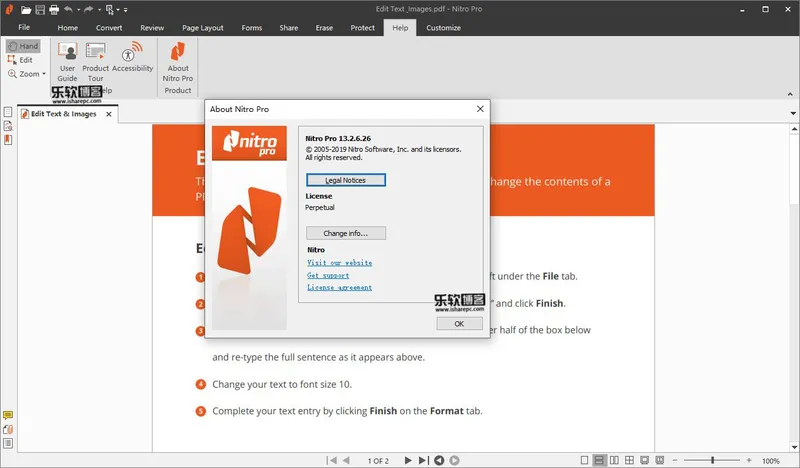This screenshot has height=468, width=800.
Task: Switch to the Review ribbon tab
Action: coord(152,28)
